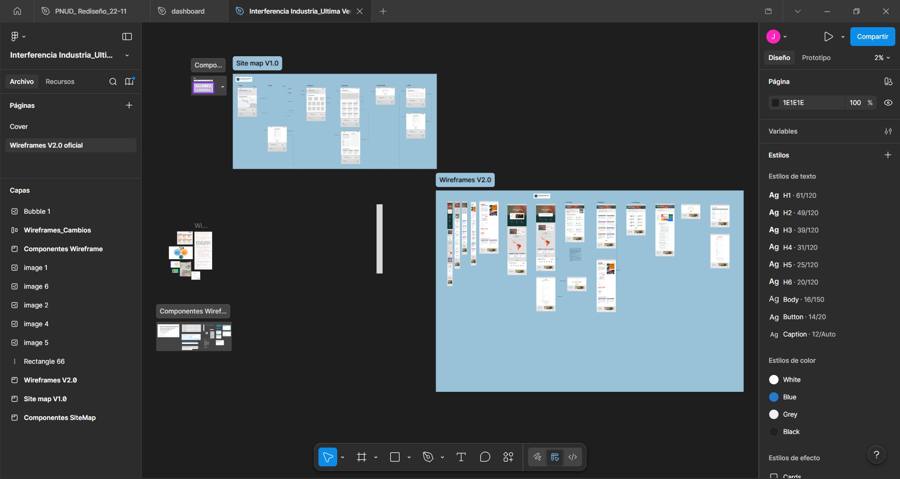Open the window tab list chevron

[797, 11]
